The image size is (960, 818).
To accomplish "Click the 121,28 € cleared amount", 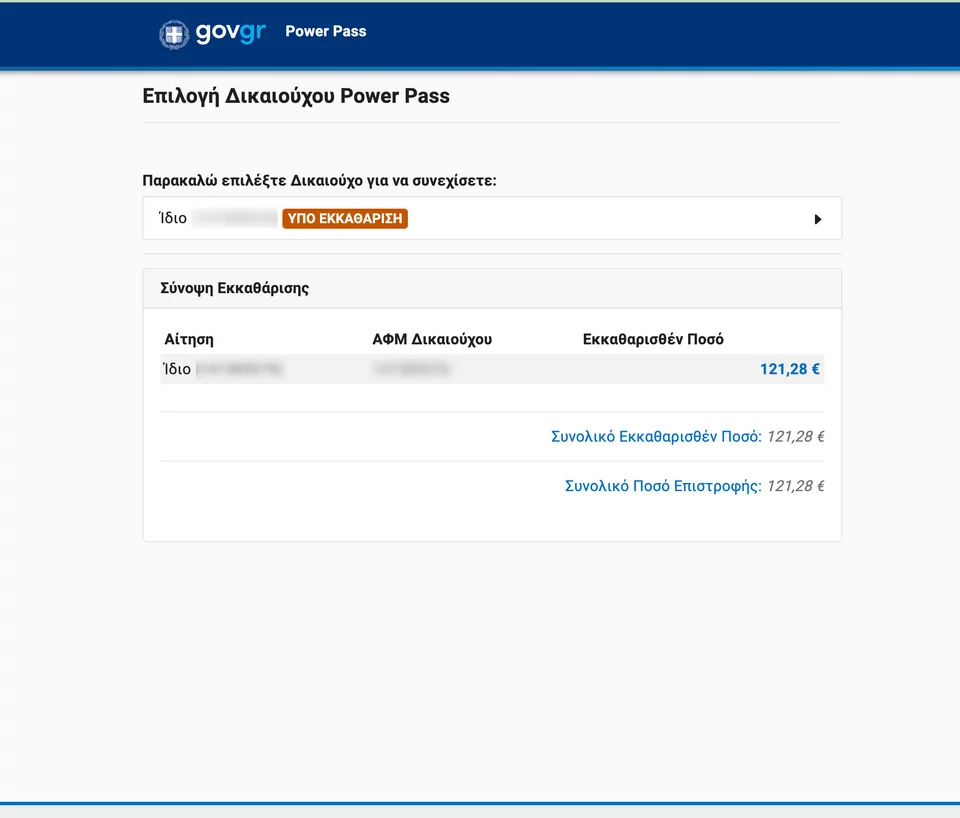I will [x=789, y=369].
